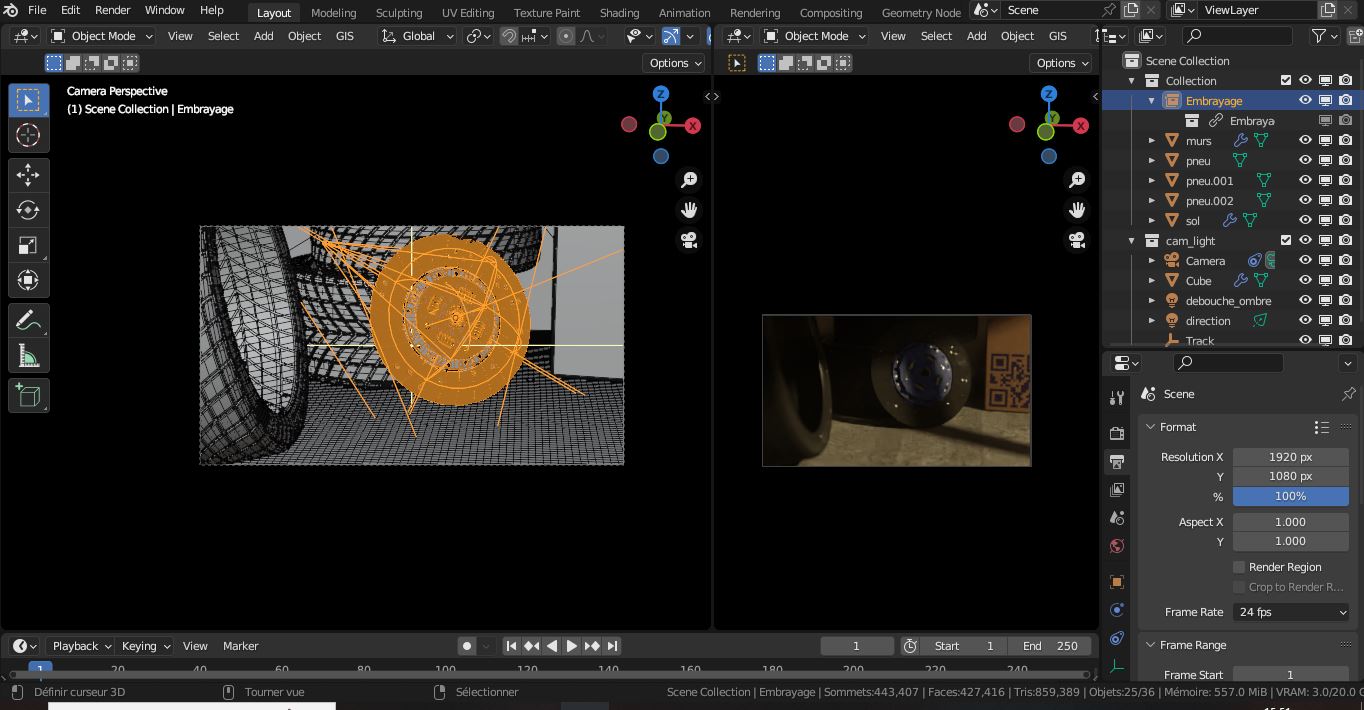Hide the pneu object in the viewport
The height and width of the screenshot is (710, 1364).
1305,160
